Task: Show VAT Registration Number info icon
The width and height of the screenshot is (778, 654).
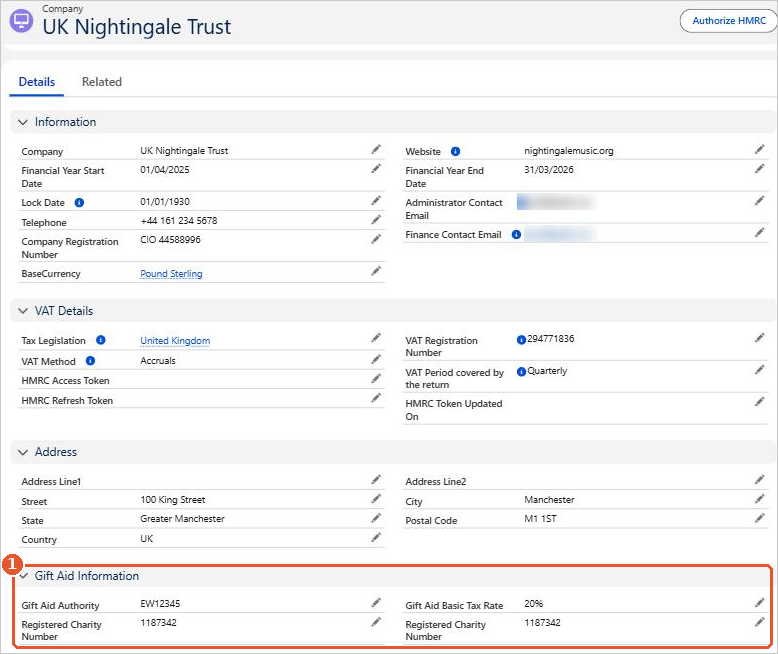Action: tap(521, 340)
